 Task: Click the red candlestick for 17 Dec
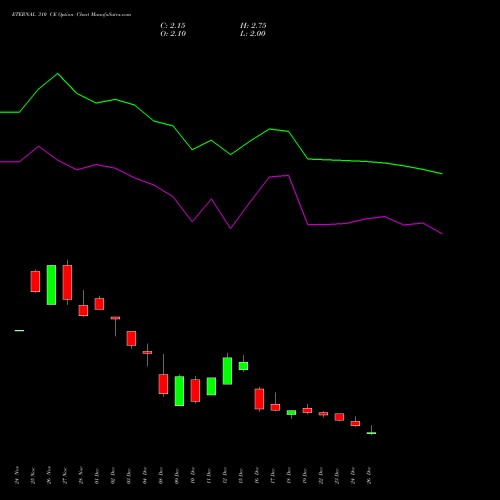point(275,407)
